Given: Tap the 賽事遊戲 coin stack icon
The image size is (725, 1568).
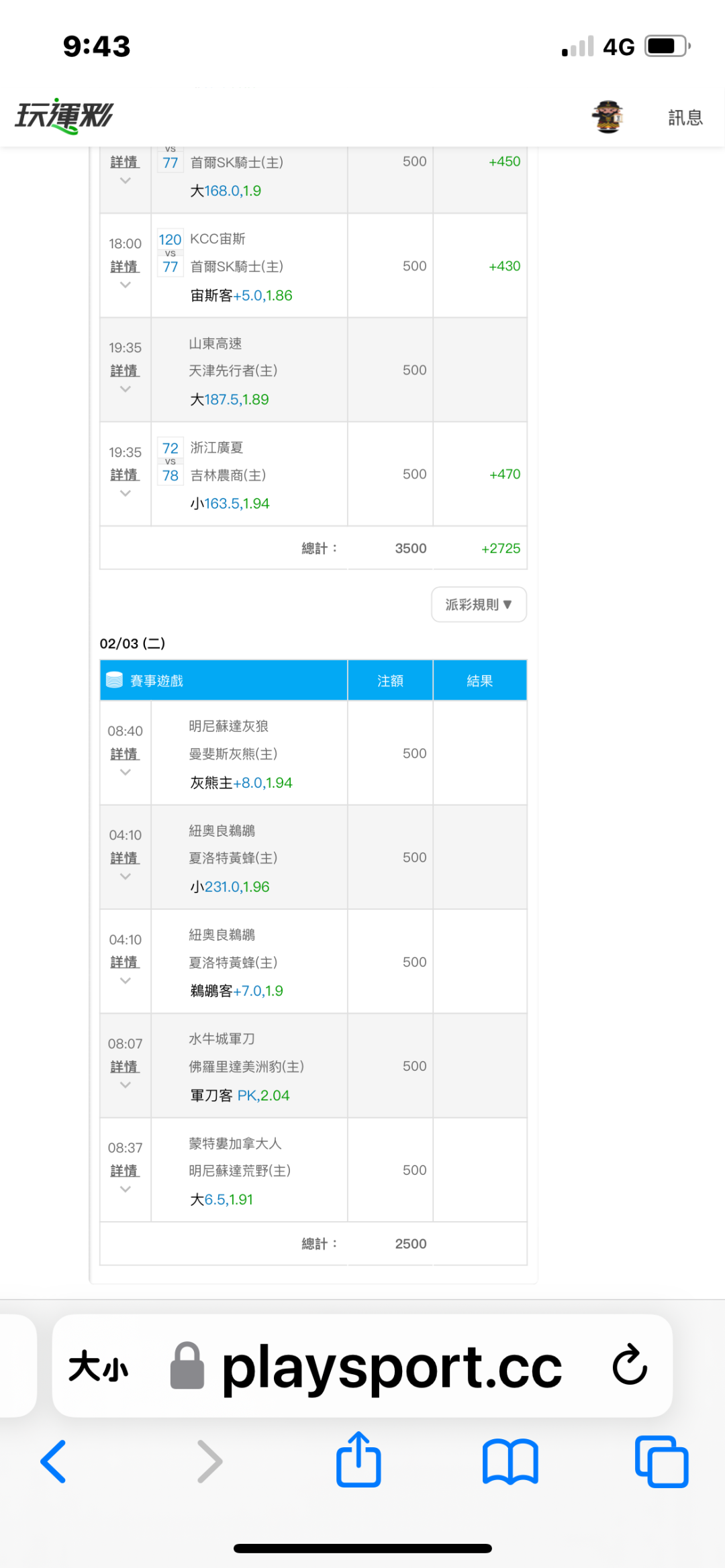Looking at the screenshot, I should coord(115,680).
